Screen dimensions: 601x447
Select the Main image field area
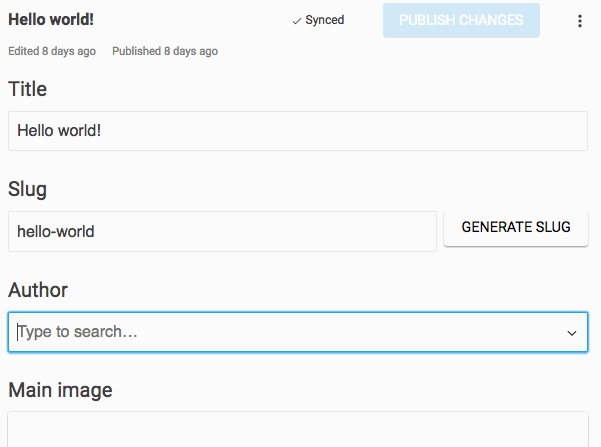coord(297,430)
